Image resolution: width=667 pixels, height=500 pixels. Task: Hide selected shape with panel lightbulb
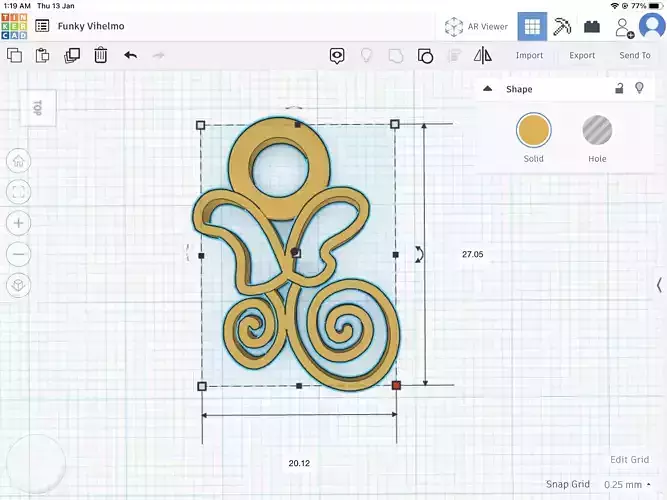(639, 88)
